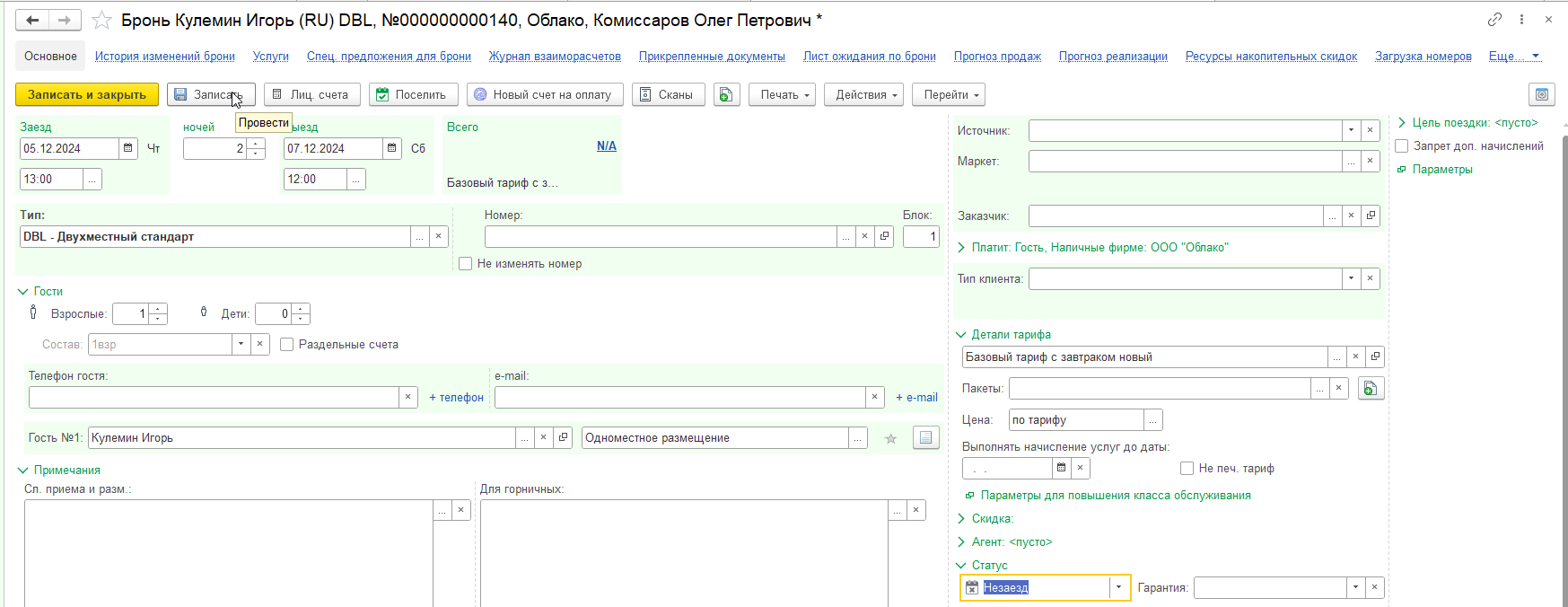The width and height of the screenshot is (1568, 607).
Task: Click the Лиц. счета button
Action: coord(312,94)
